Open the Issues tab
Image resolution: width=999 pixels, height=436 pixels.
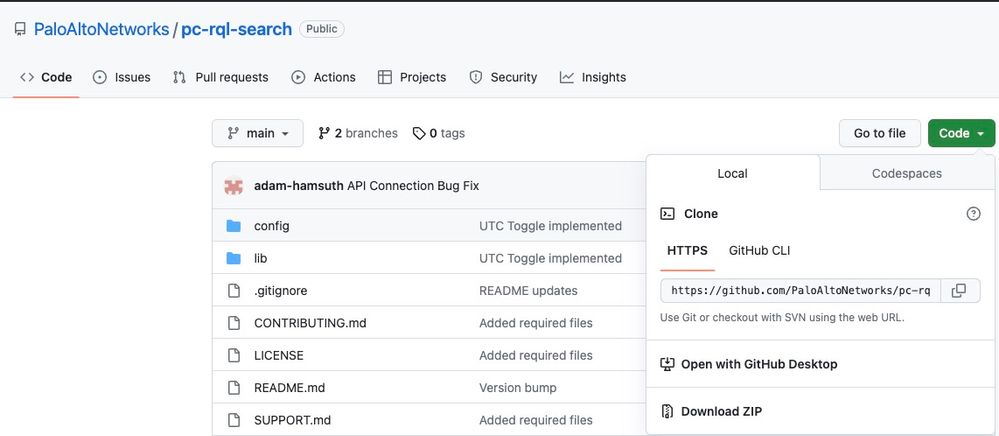(121, 77)
